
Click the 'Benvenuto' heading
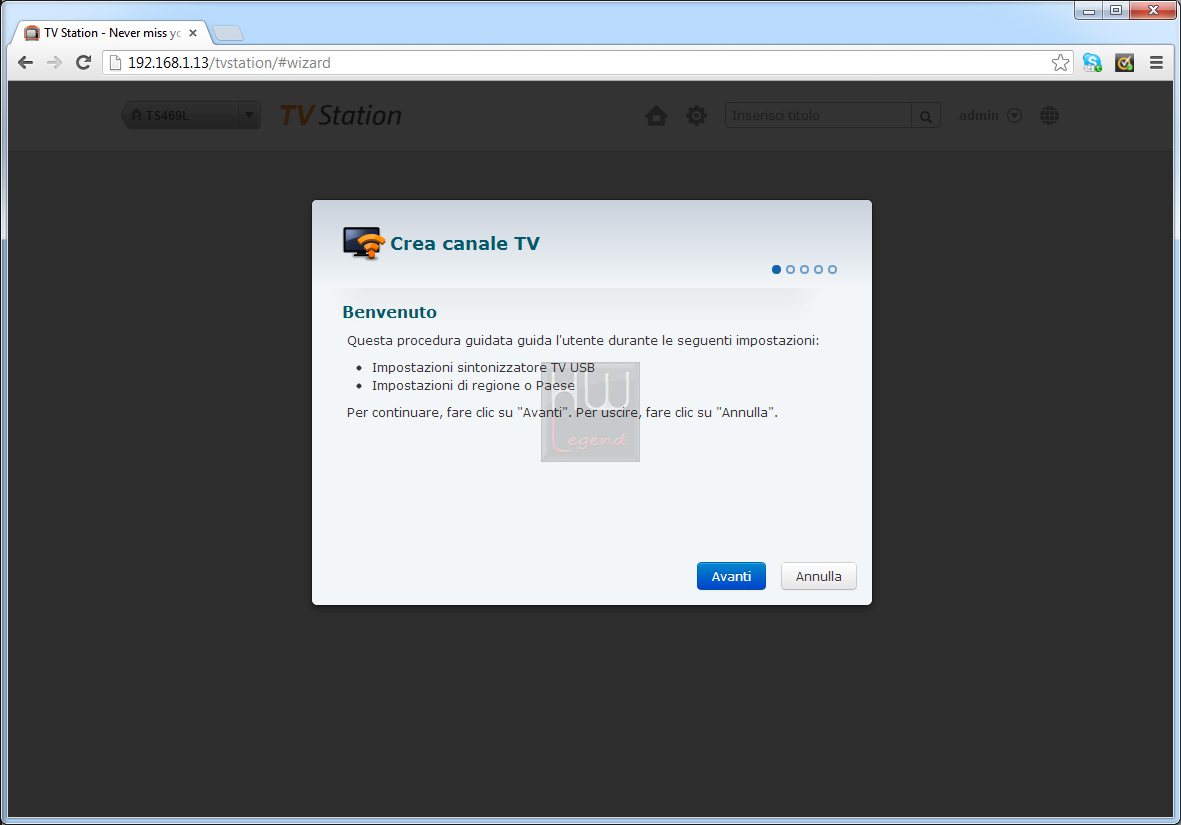click(x=389, y=312)
